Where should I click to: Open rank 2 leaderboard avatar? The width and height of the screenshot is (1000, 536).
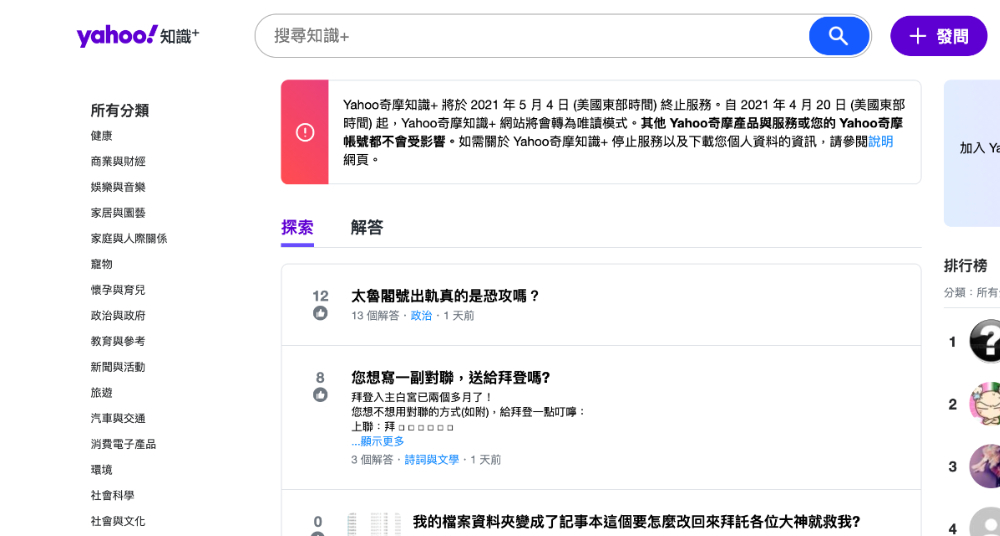pos(985,404)
